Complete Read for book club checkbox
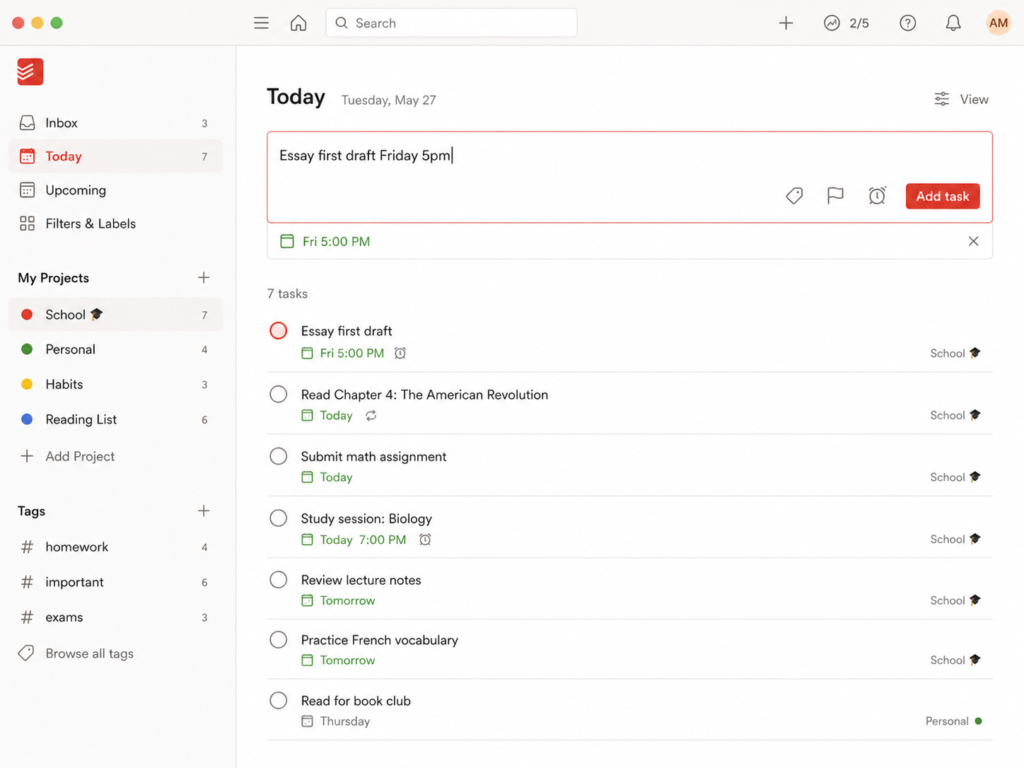This screenshot has width=1024, height=768. point(278,700)
